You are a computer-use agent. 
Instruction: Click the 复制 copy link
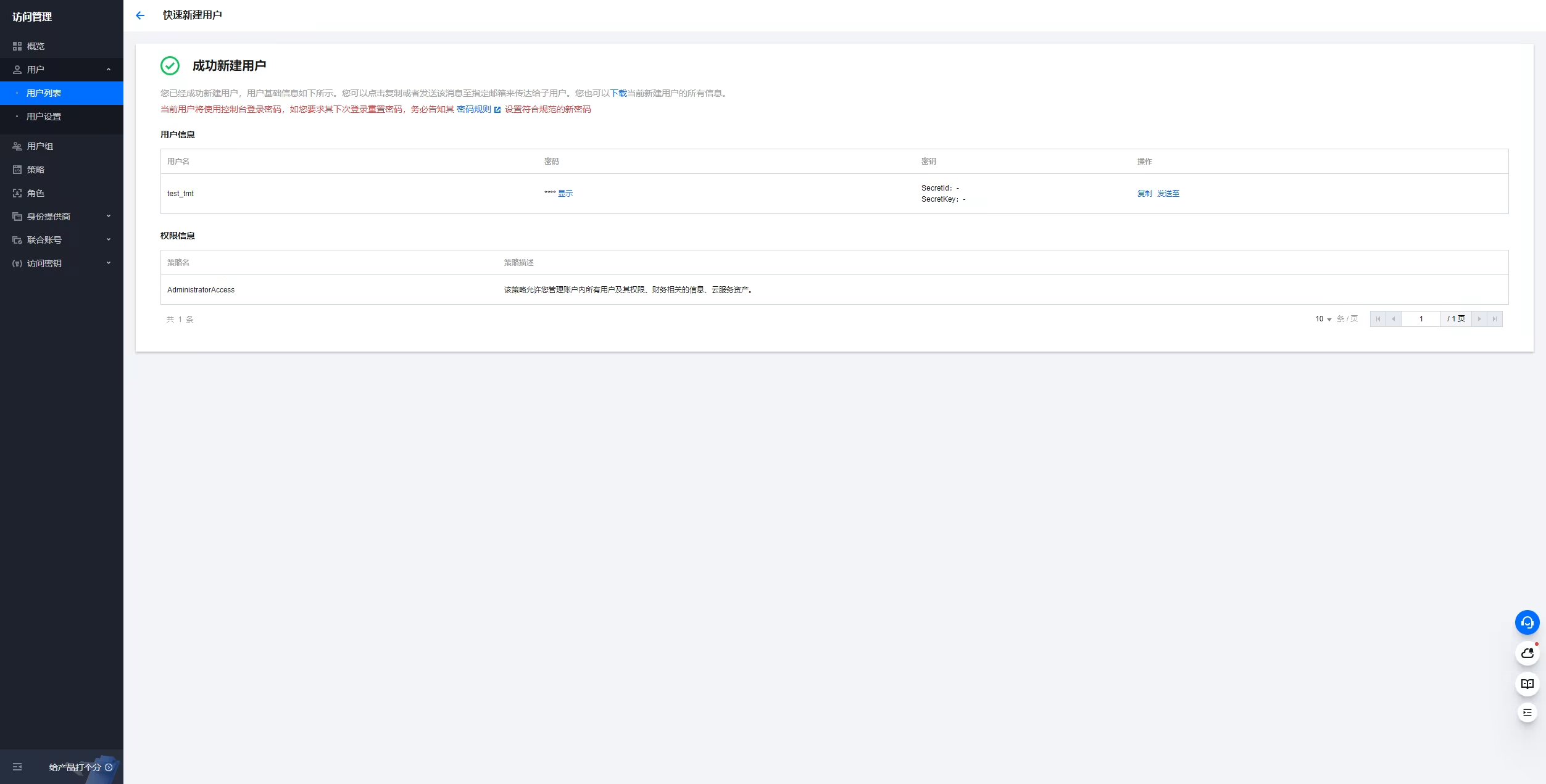click(1144, 194)
